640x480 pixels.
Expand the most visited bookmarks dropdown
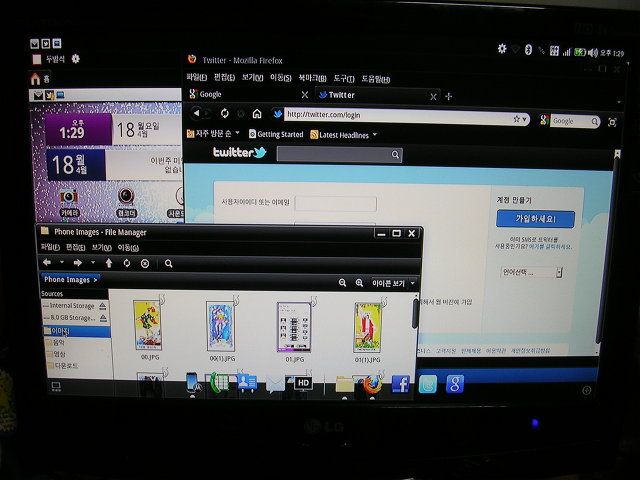pos(238,133)
